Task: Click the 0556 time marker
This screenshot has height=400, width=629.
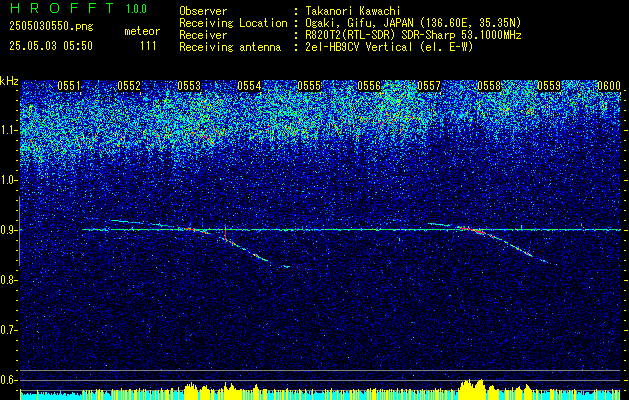Action: (x=369, y=86)
